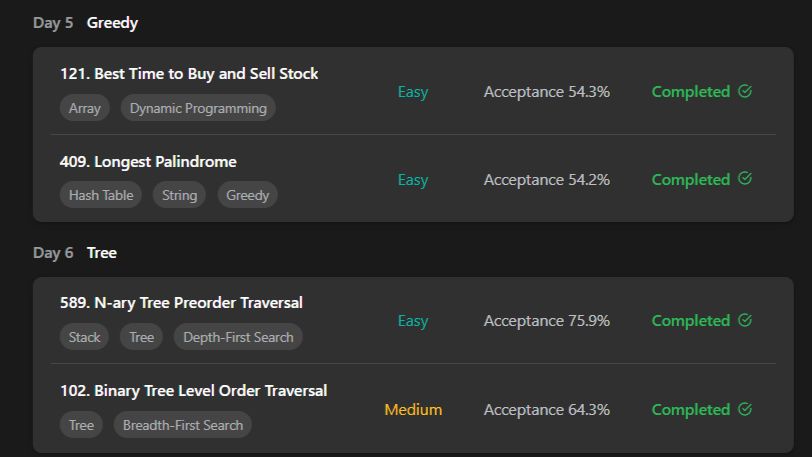Click the checkmark icon for Binary Tree Level Order
Viewport: 812px width, 457px height.
745,409
